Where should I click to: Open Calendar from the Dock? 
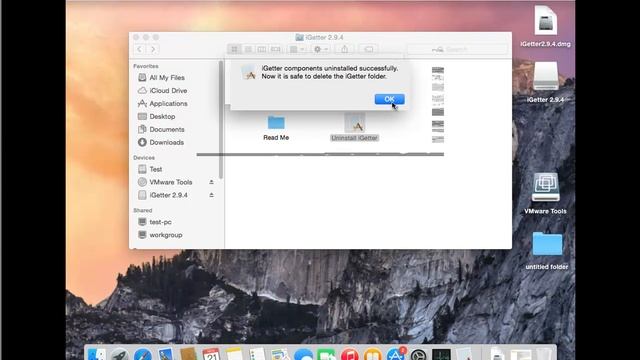(211, 354)
